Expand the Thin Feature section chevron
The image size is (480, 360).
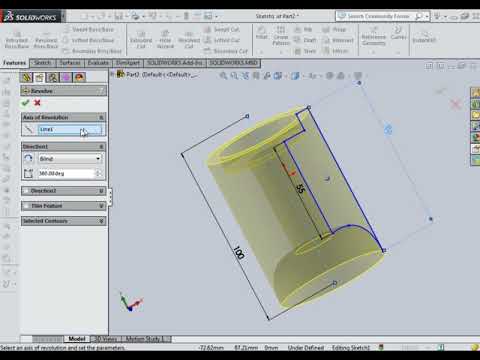[101, 206]
